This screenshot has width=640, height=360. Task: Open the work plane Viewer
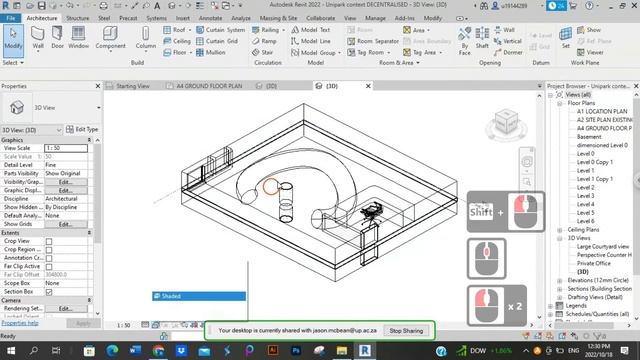coord(590,53)
